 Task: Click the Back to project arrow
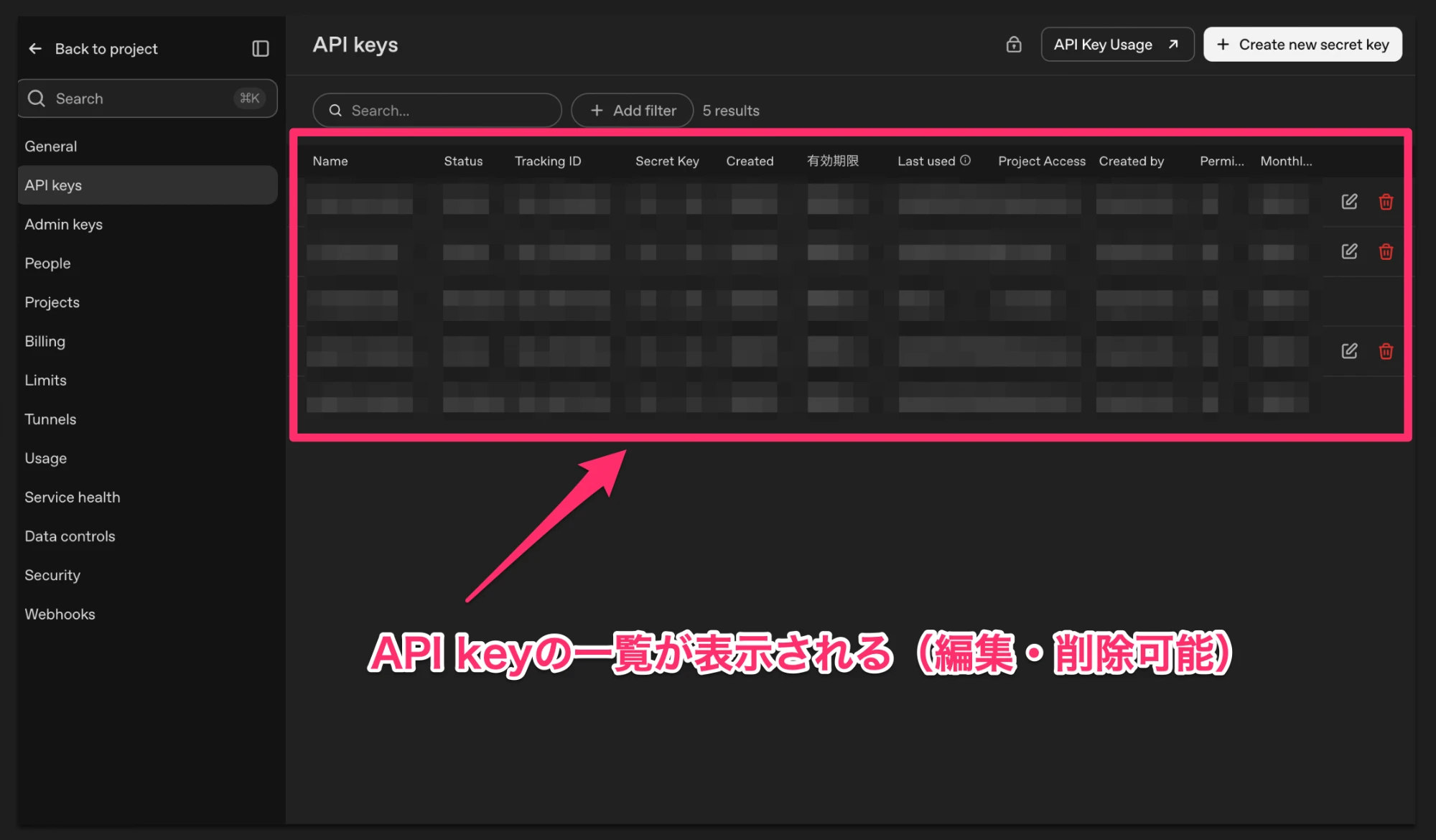(35, 48)
